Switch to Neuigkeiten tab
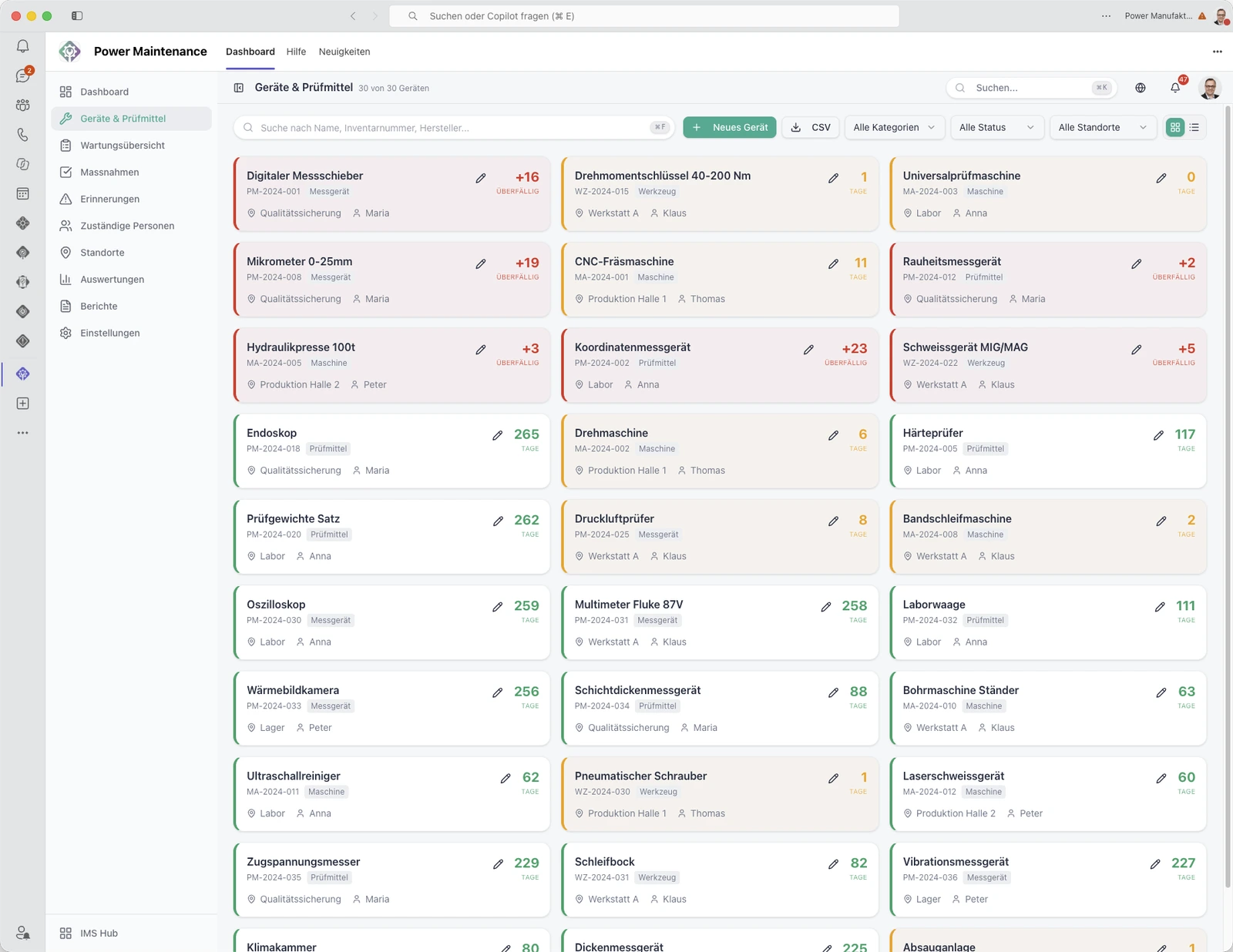This screenshot has height=952, width=1233. [x=344, y=52]
